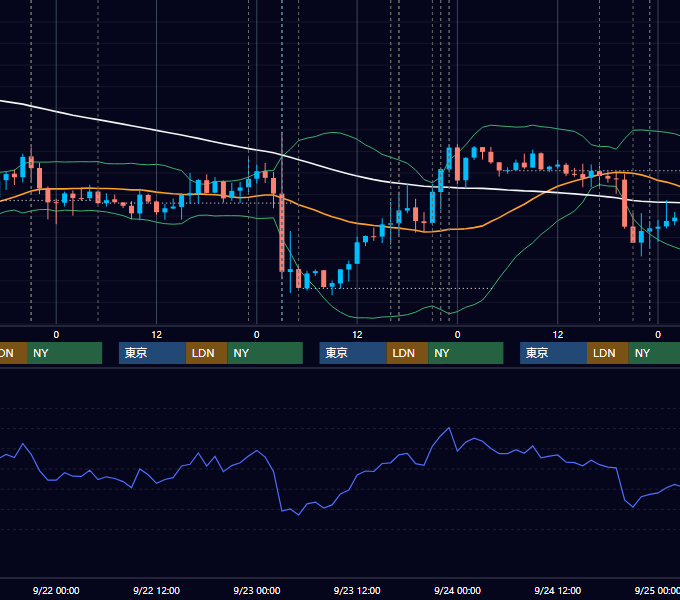
Task: Click the 9/23 12:00 time axis label
Action: 357,590
